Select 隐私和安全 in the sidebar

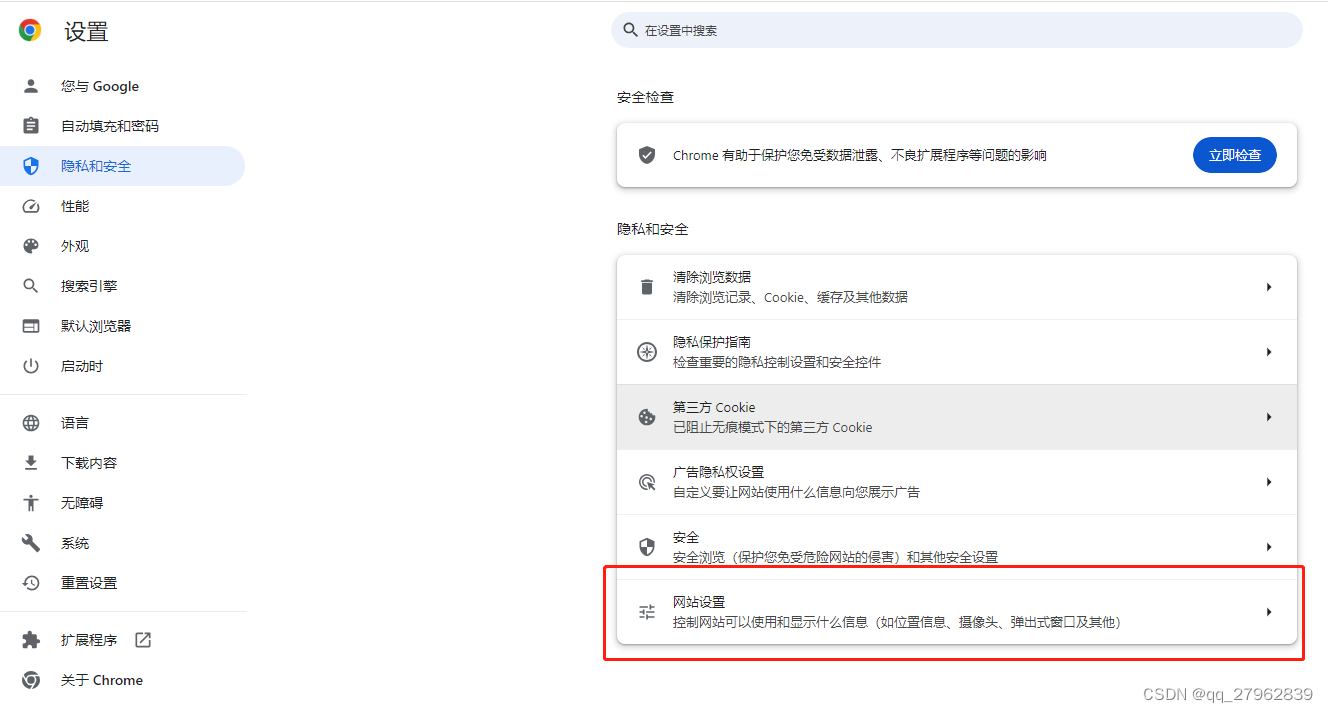pyautogui.click(x=122, y=166)
